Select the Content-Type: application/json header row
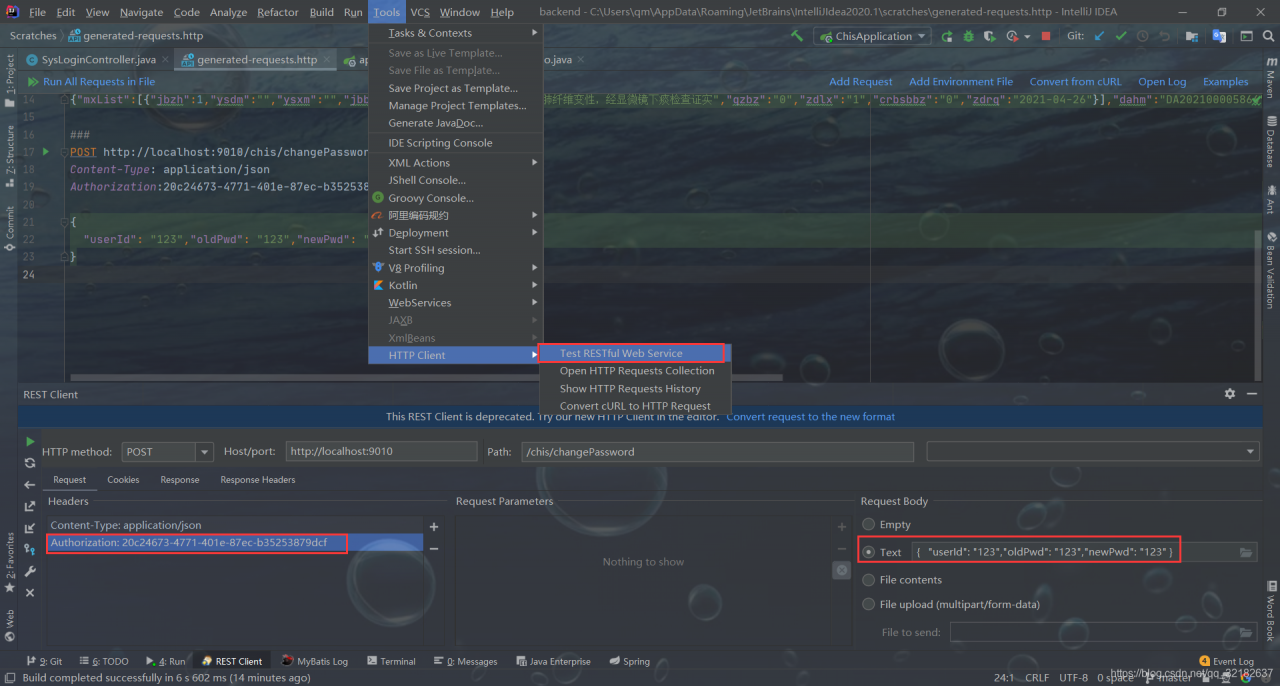The height and width of the screenshot is (686, 1280). pos(235,525)
